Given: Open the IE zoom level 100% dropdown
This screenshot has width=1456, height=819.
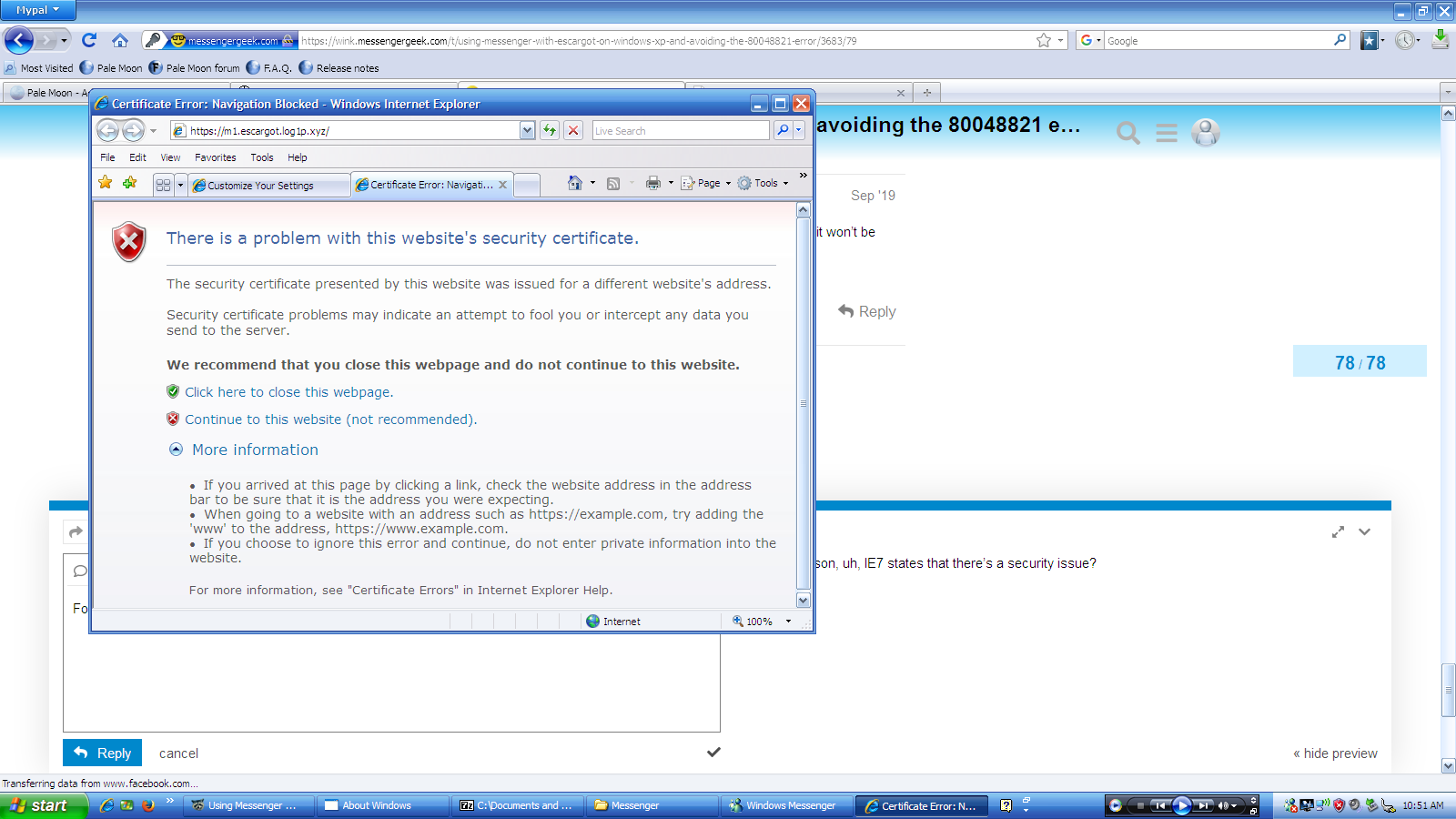Looking at the screenshot, I should pos(788,622).
